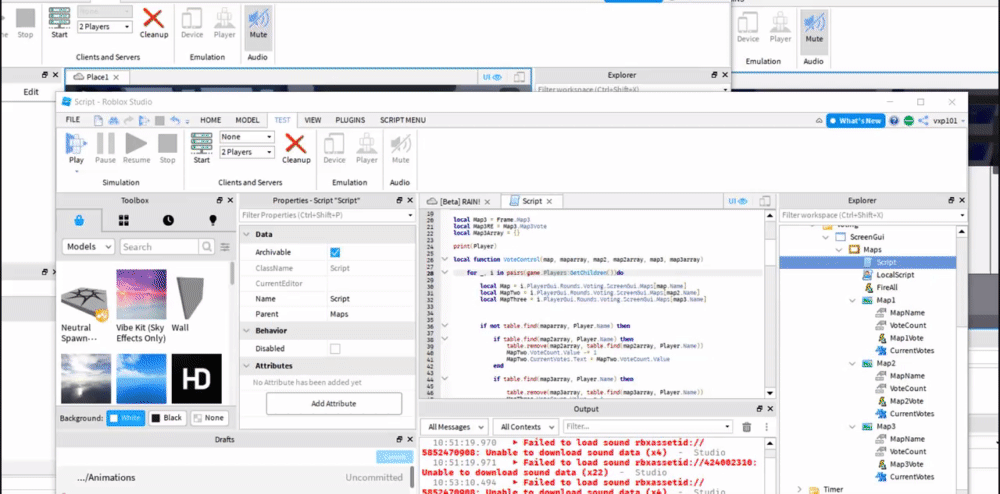Switch to the HOME ribbon tab
This screenshot has height=494, width=1000.
[210, 120]
